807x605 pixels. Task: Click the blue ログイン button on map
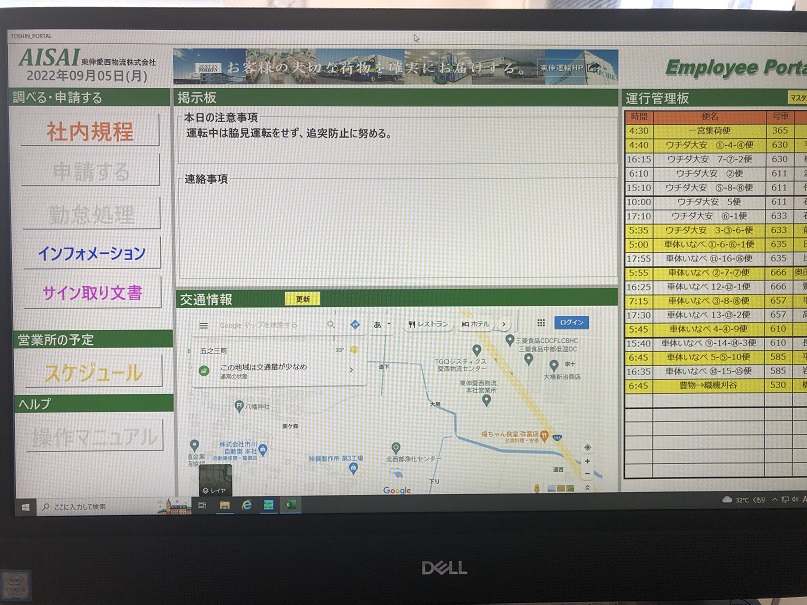pos(572,323)
